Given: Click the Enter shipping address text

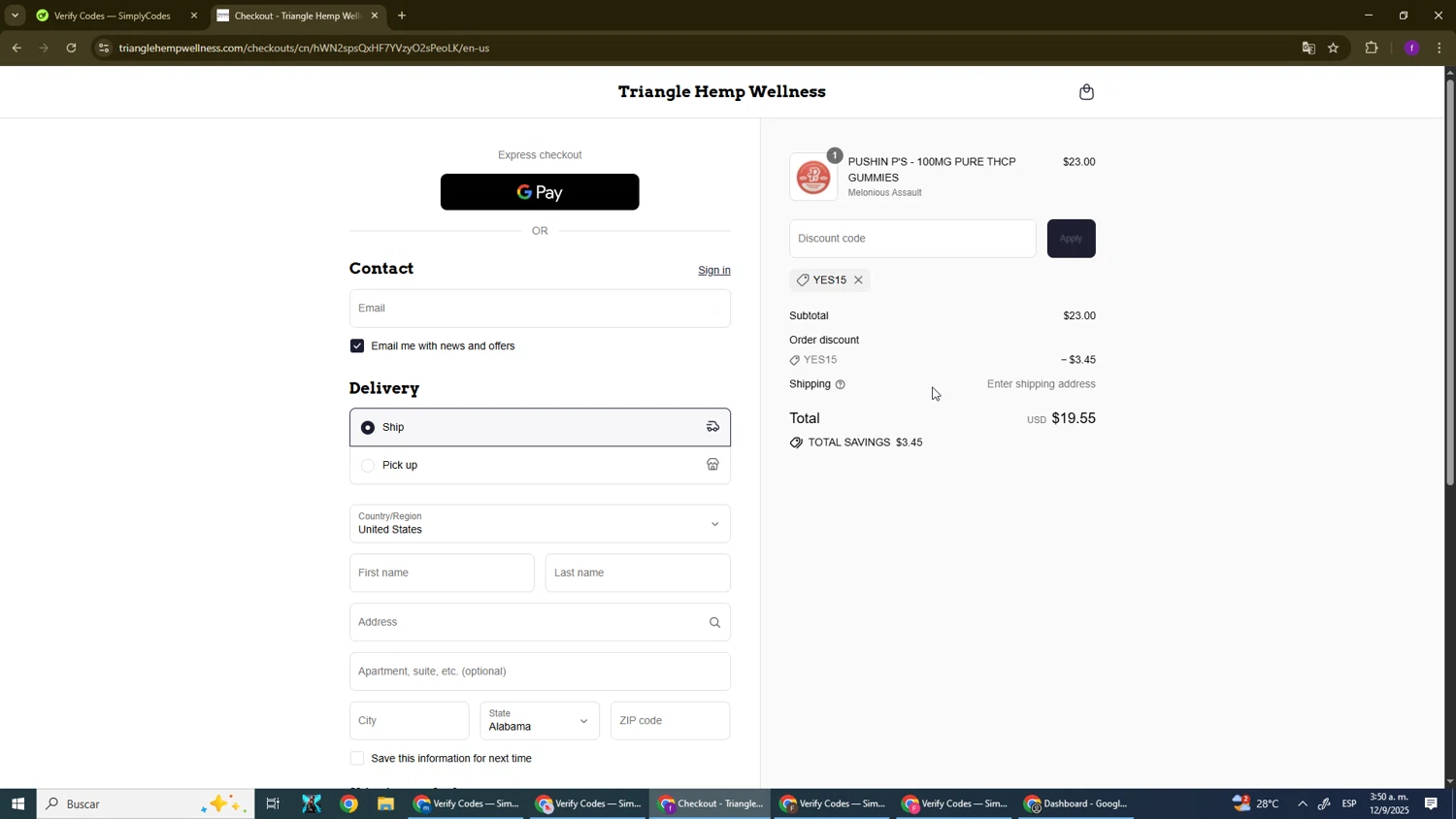Looking at the screenshot, I should coord(1041,384).
